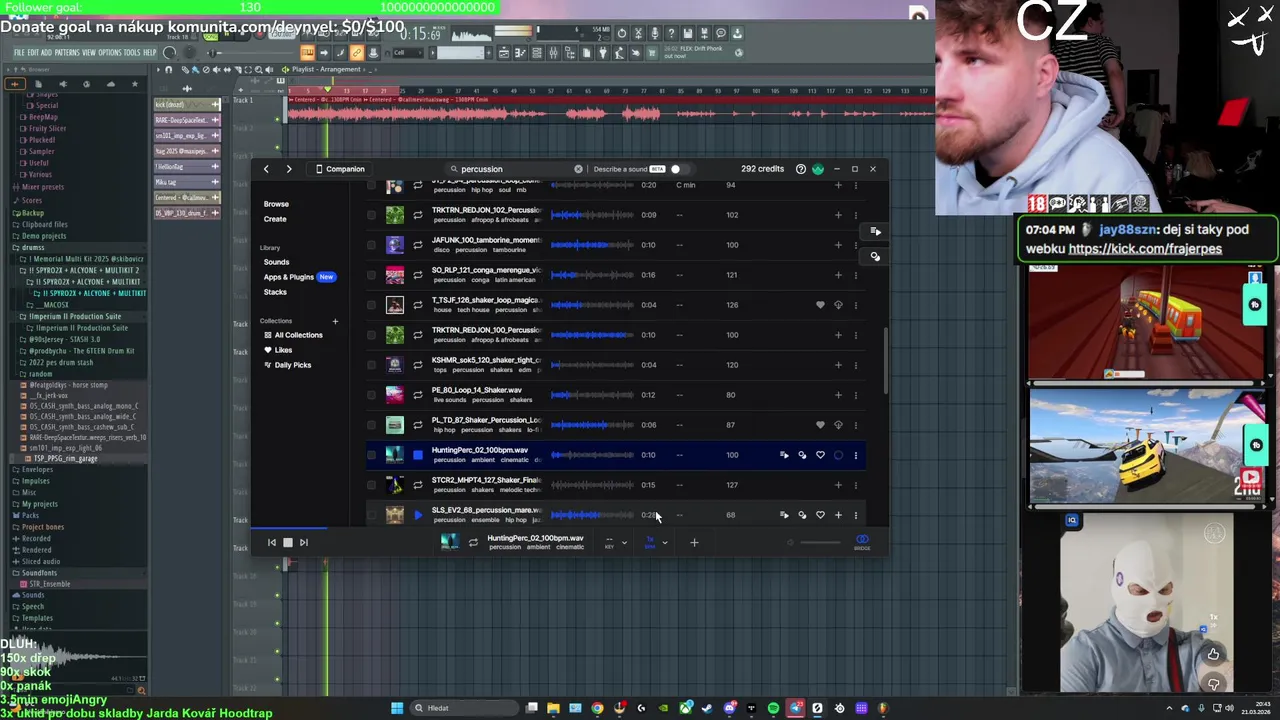Toggle loop icon for KSHMR_sok5_120_shaker row
Screen dimensions: 1280x720
coord(418,365)
